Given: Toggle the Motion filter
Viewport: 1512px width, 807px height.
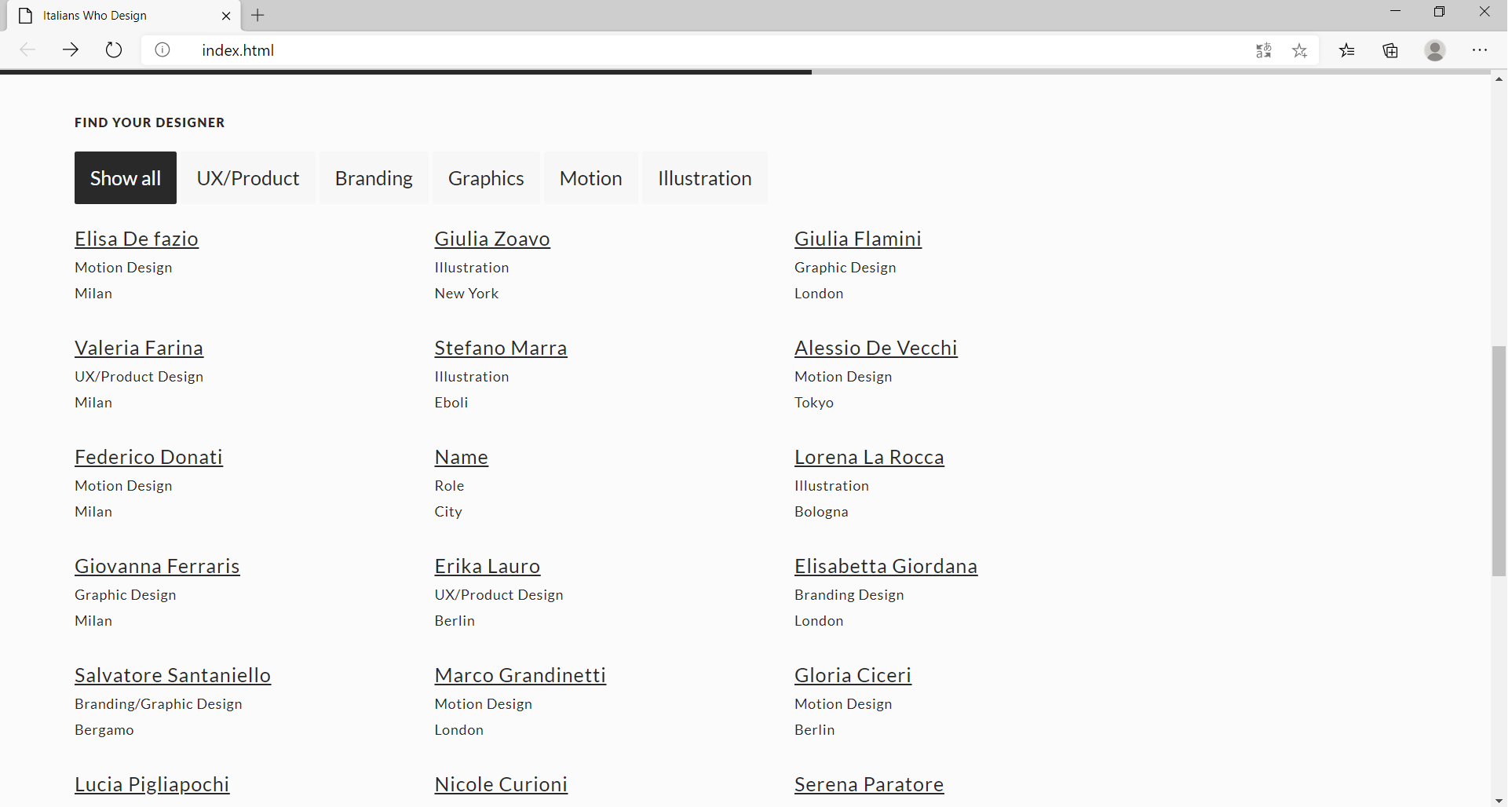Looking at the screenshot, I should point(590,177).
